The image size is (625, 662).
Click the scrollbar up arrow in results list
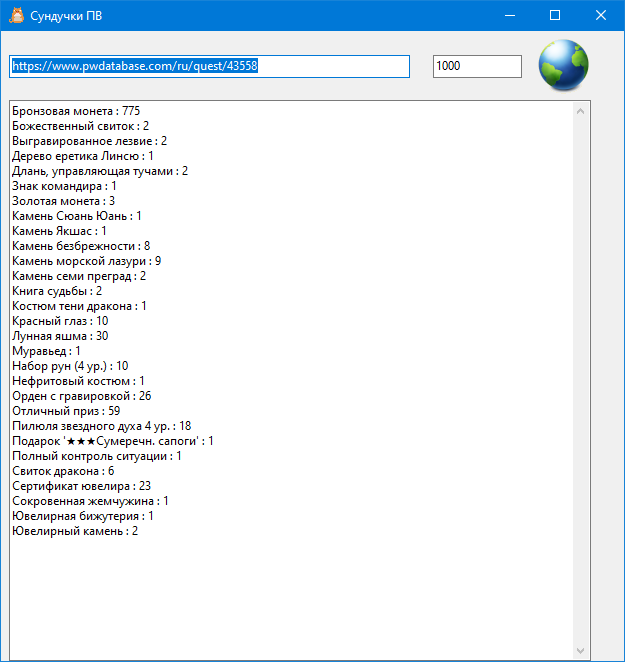(x=580, y=110)
